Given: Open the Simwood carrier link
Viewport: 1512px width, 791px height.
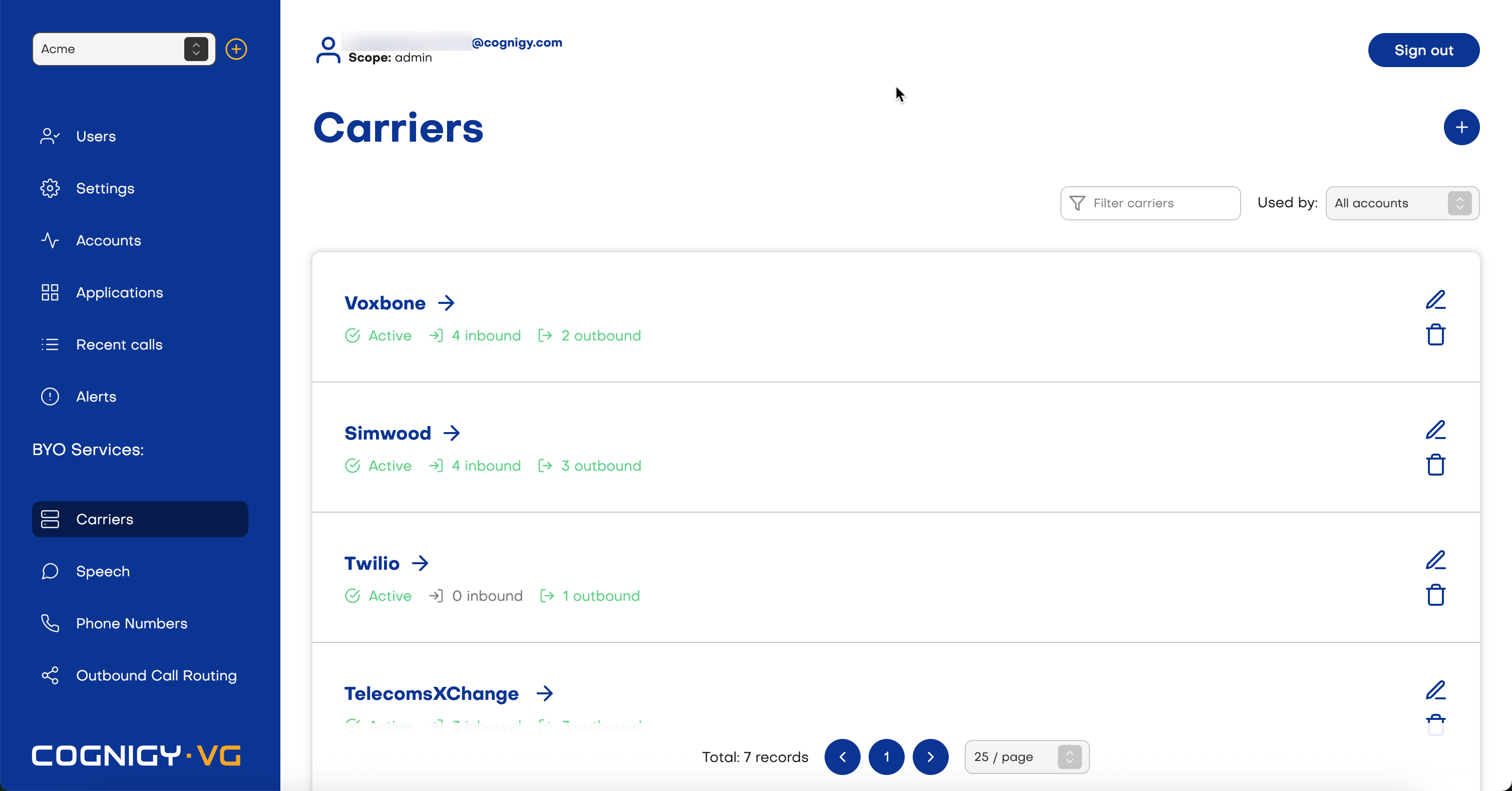Looking at the screenshot, I should 402,433.
